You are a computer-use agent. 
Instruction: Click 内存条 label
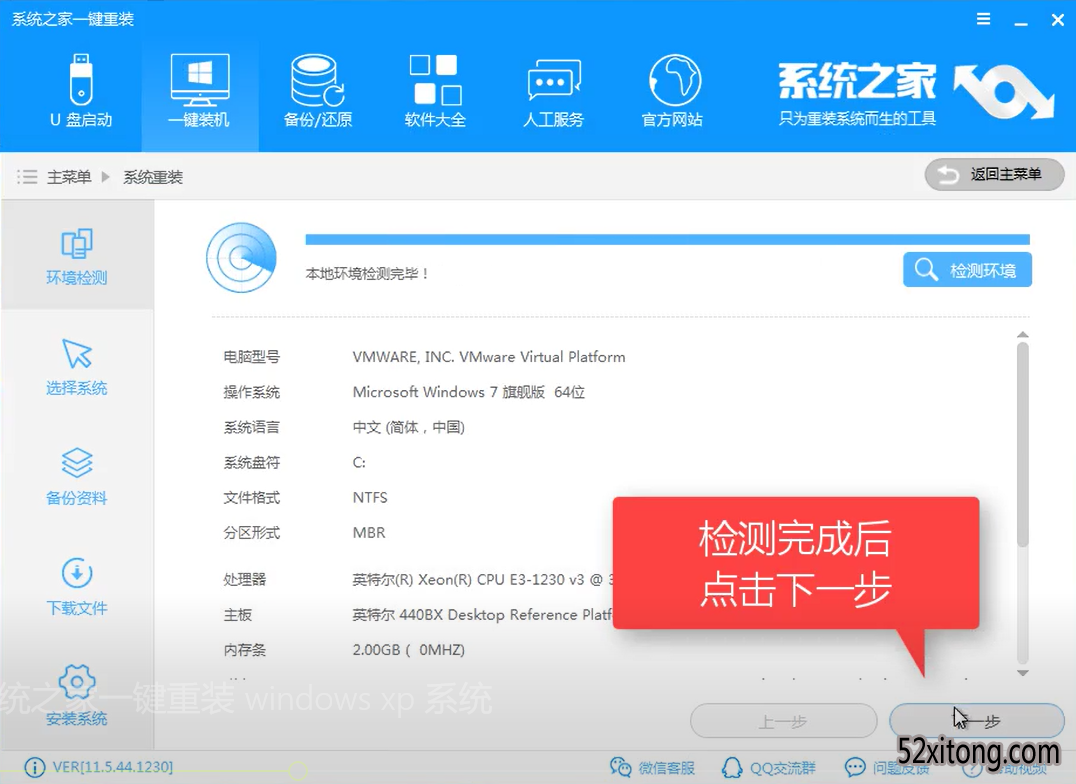pyautogui.click(x=244, y=649)
